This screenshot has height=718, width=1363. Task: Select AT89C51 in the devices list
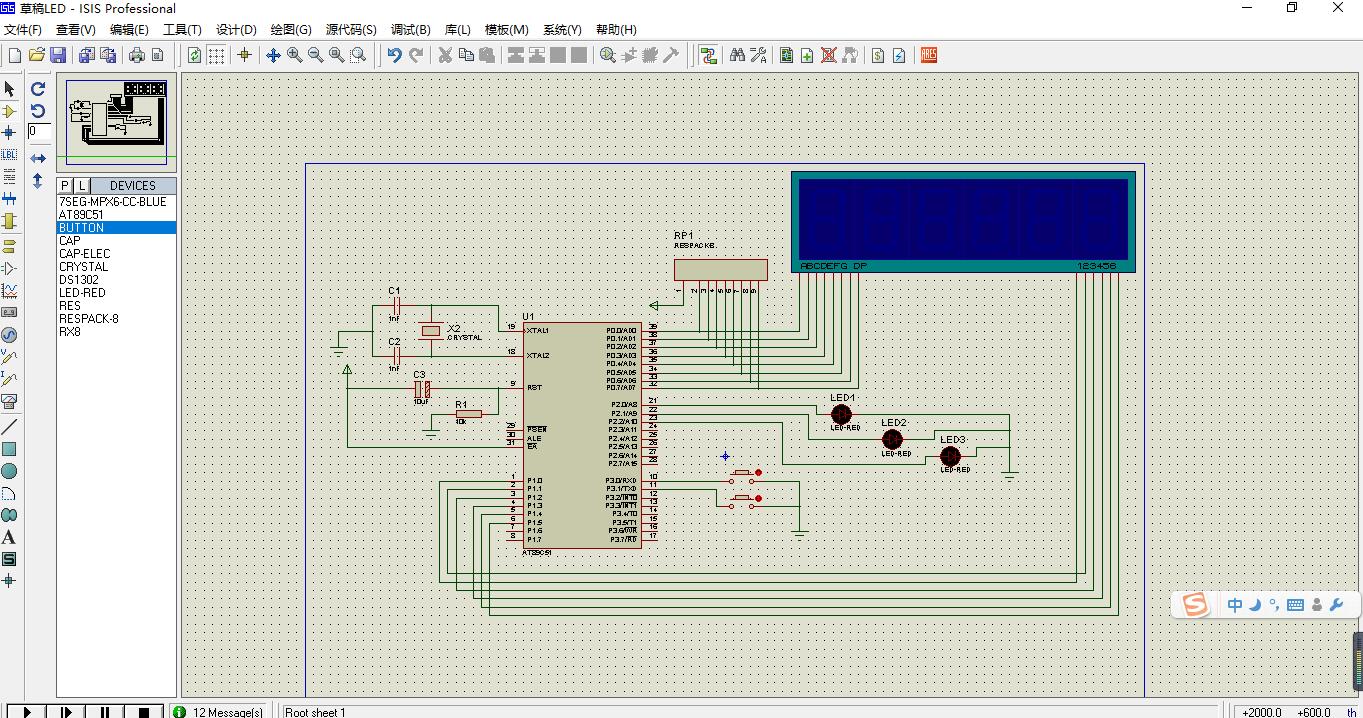(116, 215)
